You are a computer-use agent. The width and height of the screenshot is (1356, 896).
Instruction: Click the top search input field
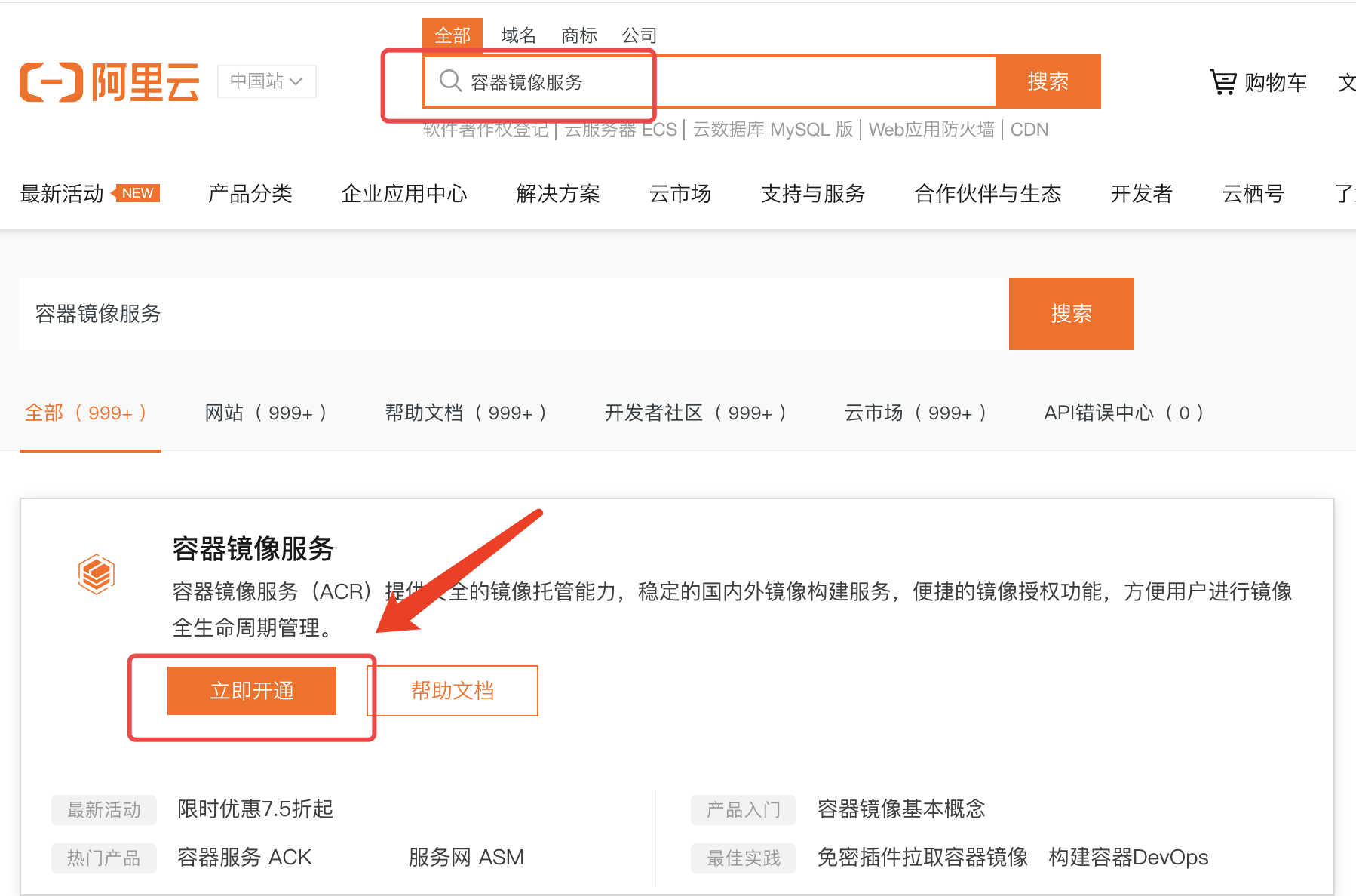click(710, 81)
